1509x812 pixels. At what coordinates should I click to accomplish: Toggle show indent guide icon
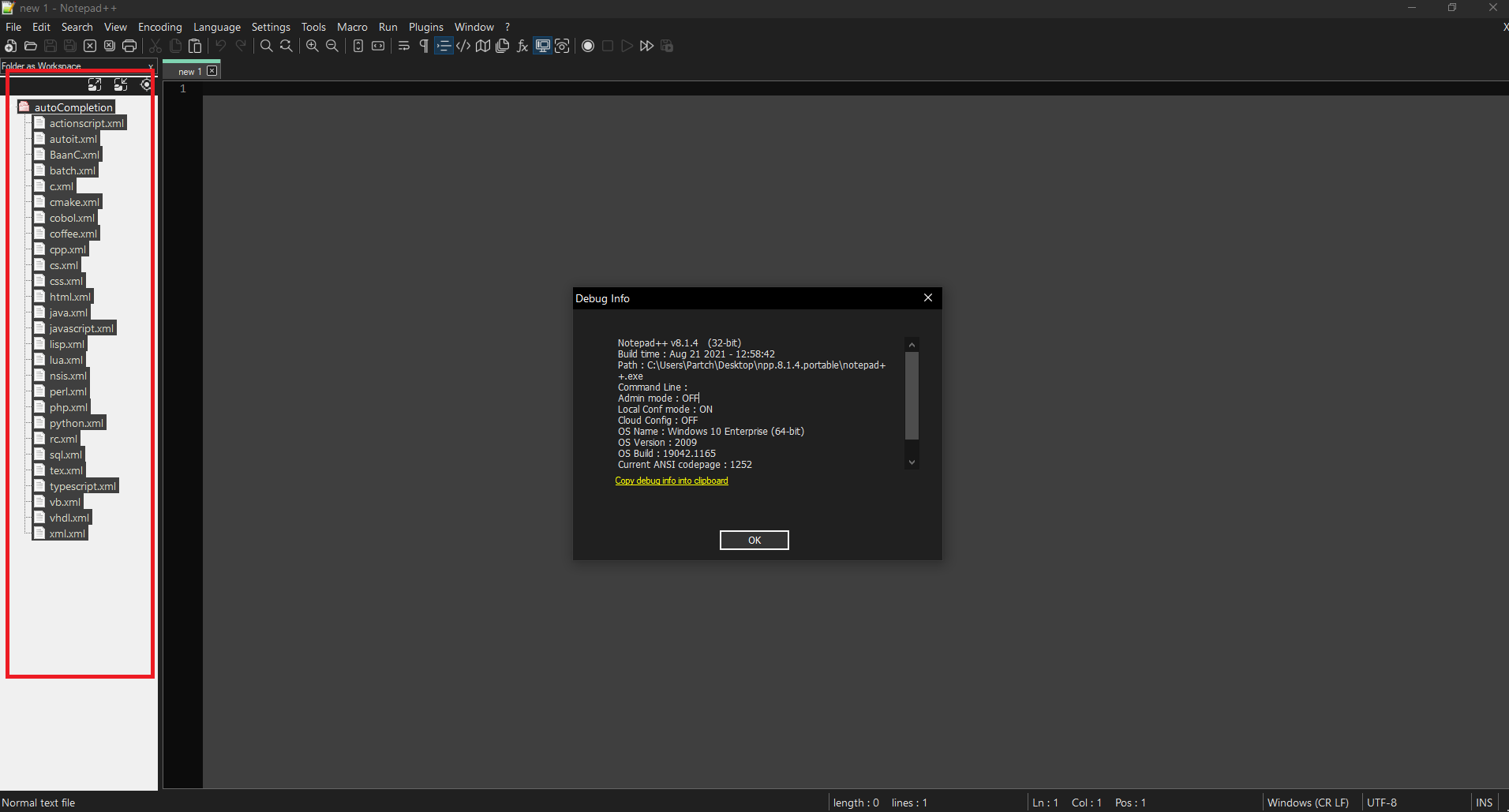444,46
